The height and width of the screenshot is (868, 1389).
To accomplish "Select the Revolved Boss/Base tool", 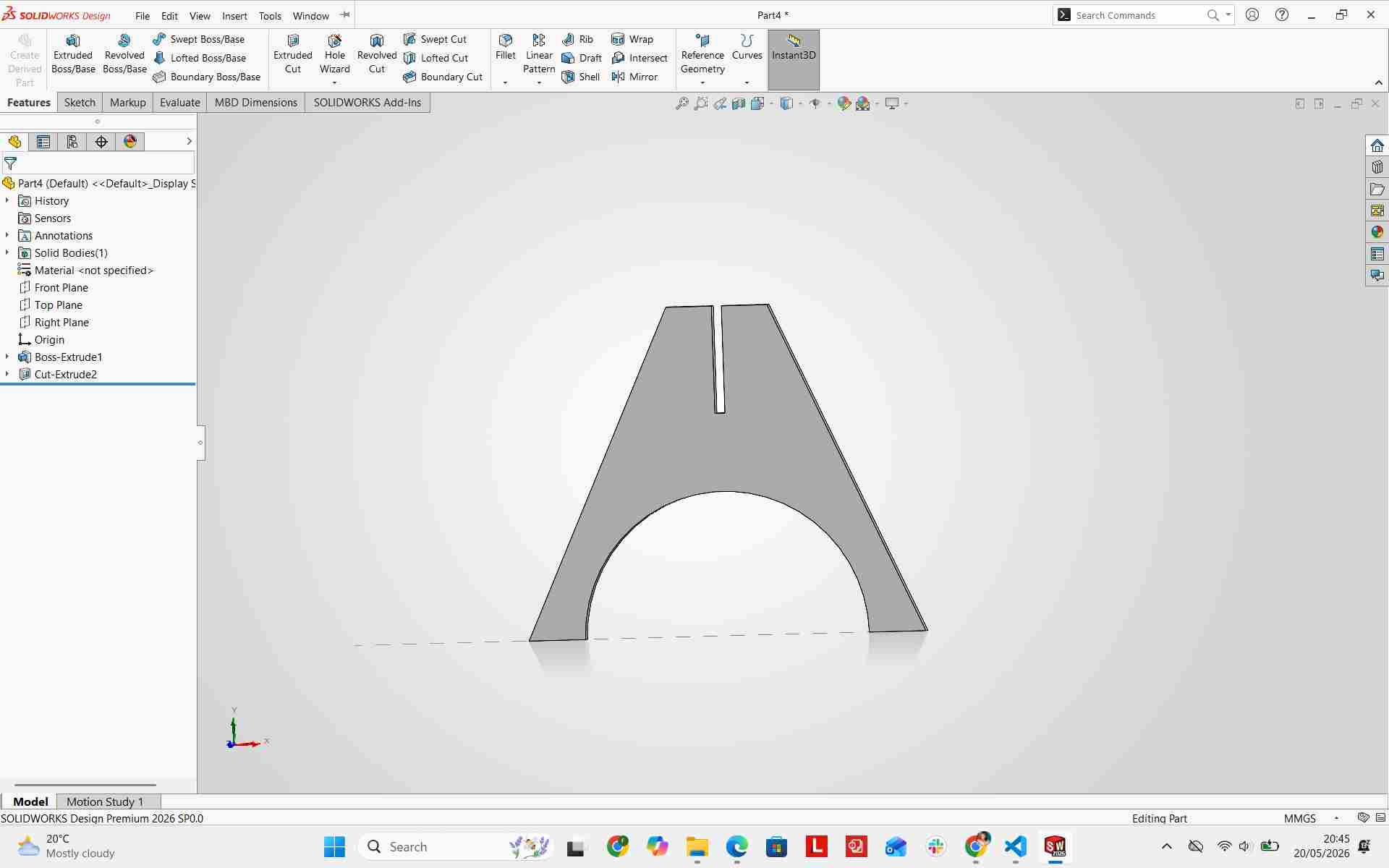I will pos(124,54).
